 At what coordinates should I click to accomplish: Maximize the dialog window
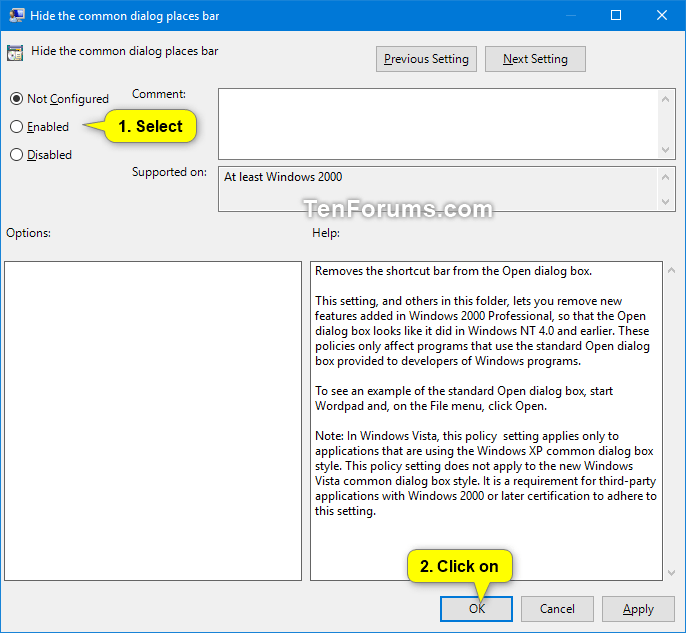point(616,15)
